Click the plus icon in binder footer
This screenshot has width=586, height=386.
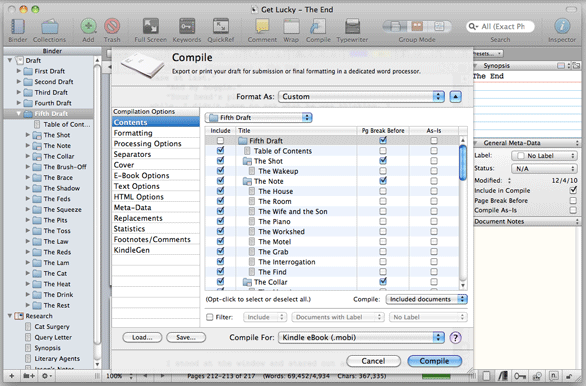pyautogui.click(x=12, y=376)
